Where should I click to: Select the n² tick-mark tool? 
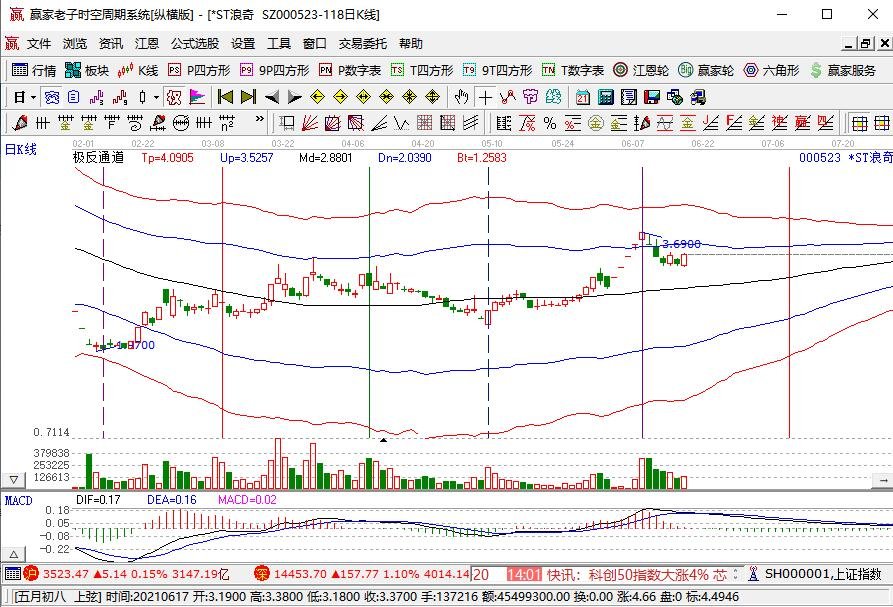coord(227,123)
